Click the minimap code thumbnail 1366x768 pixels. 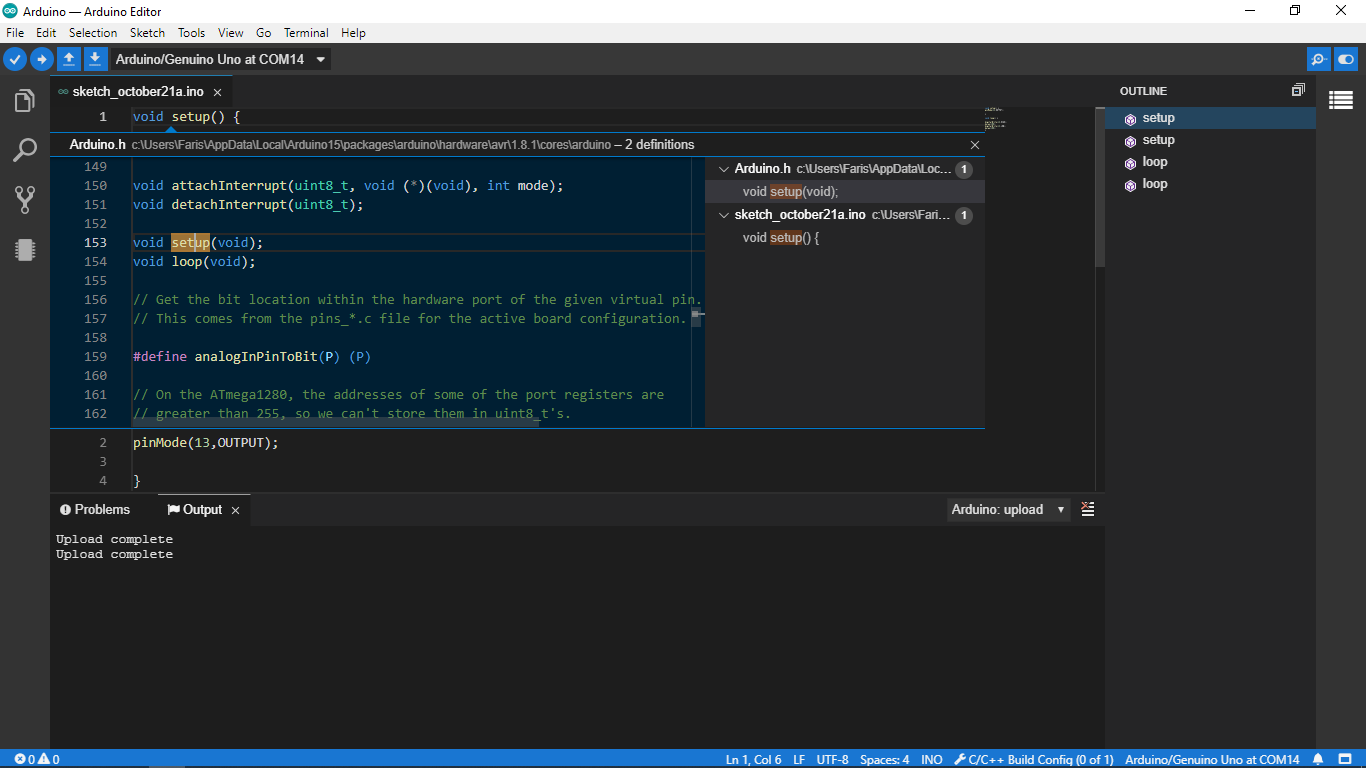[x=995, y=118]
